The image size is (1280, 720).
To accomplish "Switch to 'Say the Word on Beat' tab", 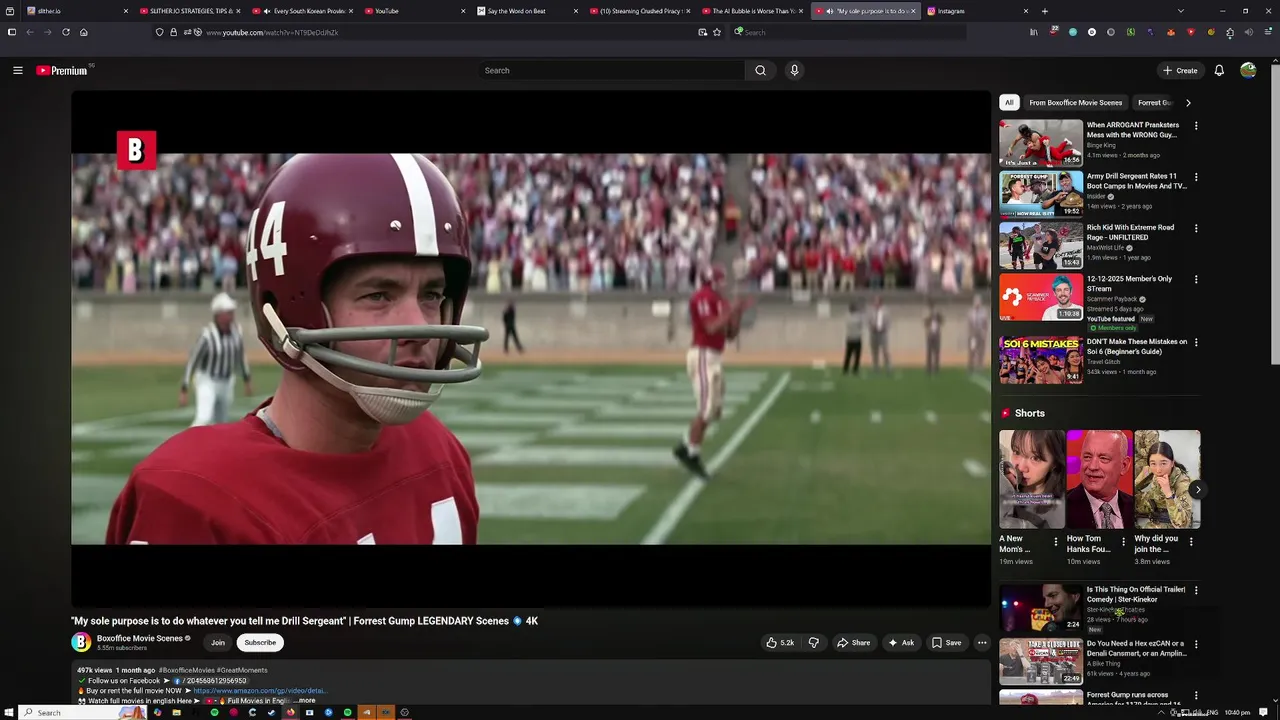I will point(528,11).
